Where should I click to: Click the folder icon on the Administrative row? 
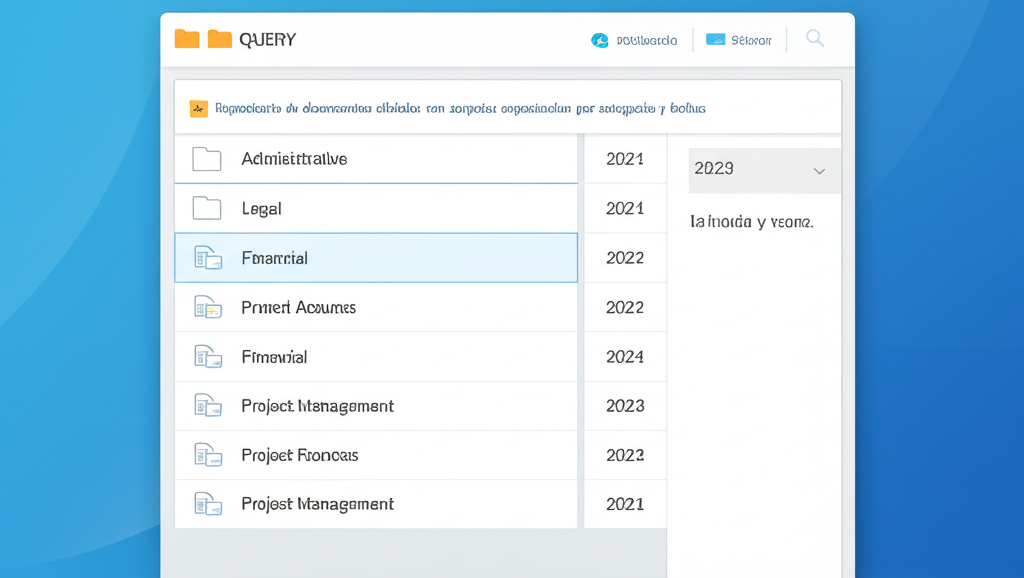pyautogui.click(x=207, y=159)
